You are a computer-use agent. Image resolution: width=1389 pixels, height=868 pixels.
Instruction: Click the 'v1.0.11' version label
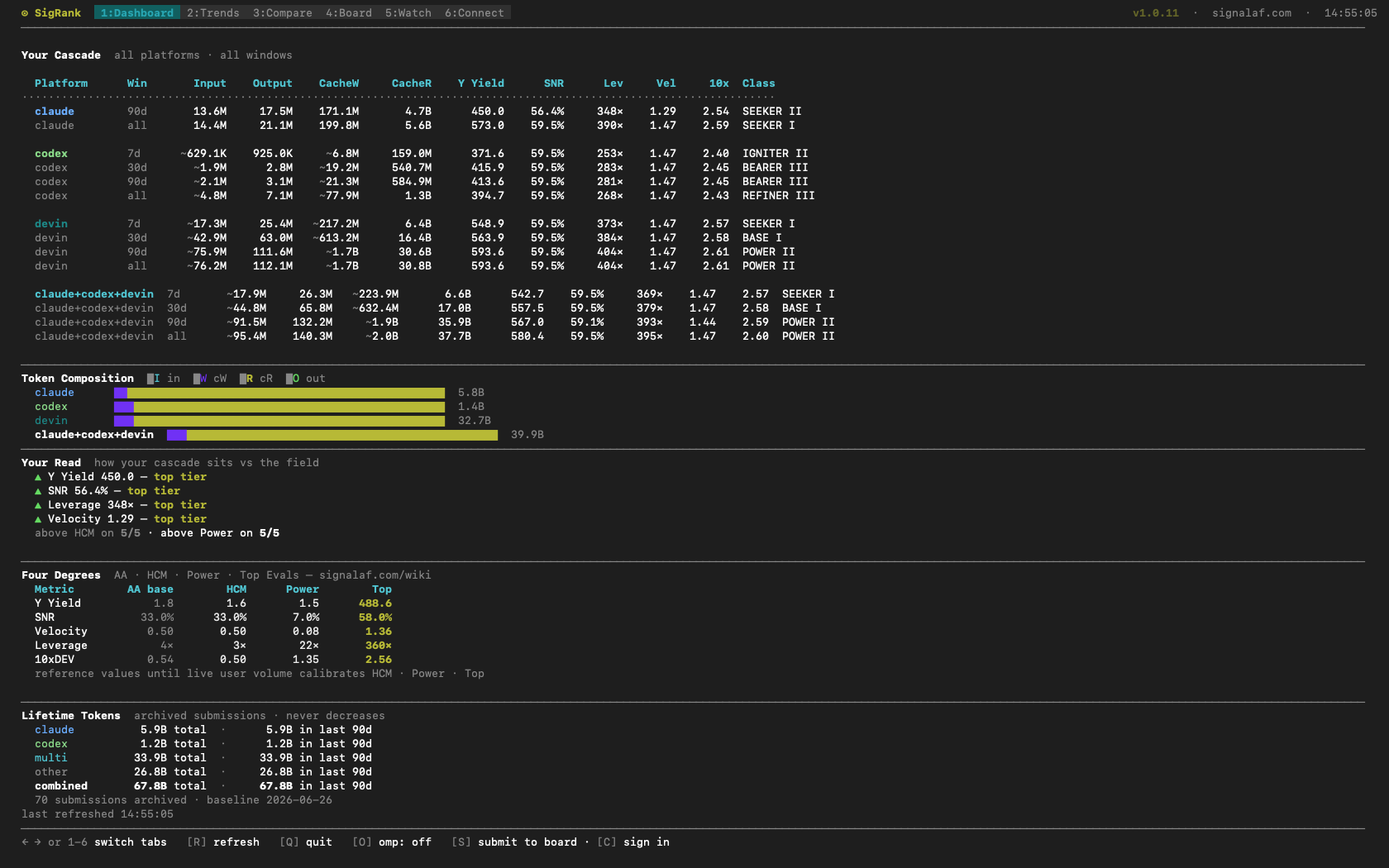click(1156, 13)
